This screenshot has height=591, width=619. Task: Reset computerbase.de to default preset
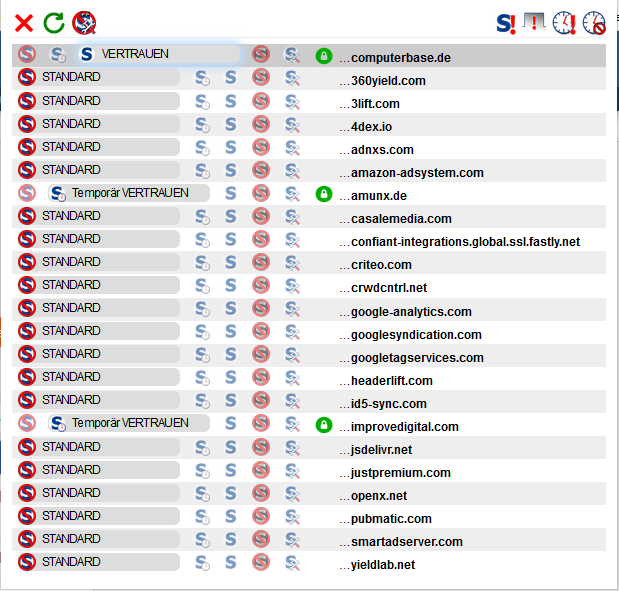(x=27, y=54)
